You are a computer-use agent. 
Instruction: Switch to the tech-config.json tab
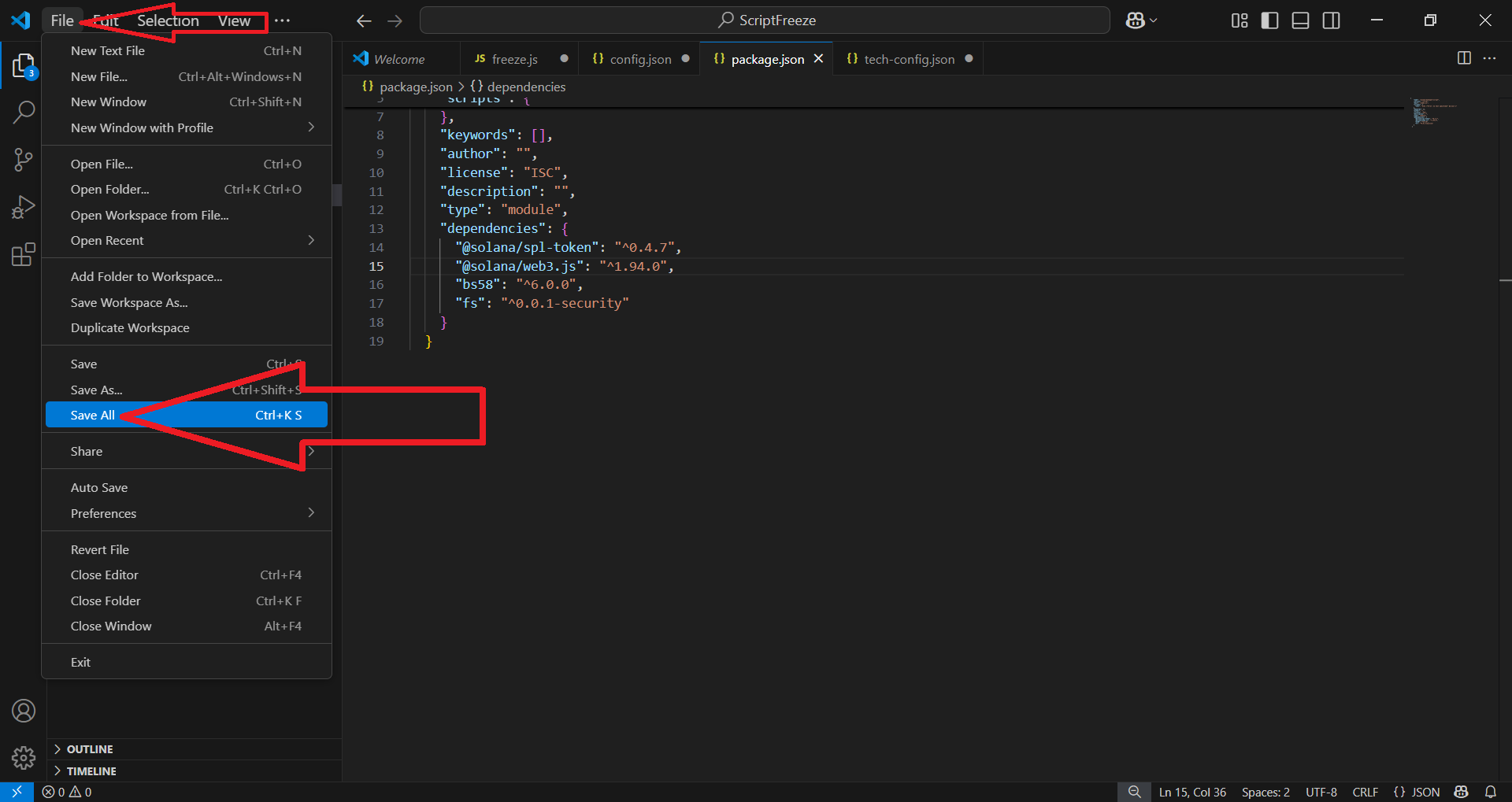click(909, 59)
